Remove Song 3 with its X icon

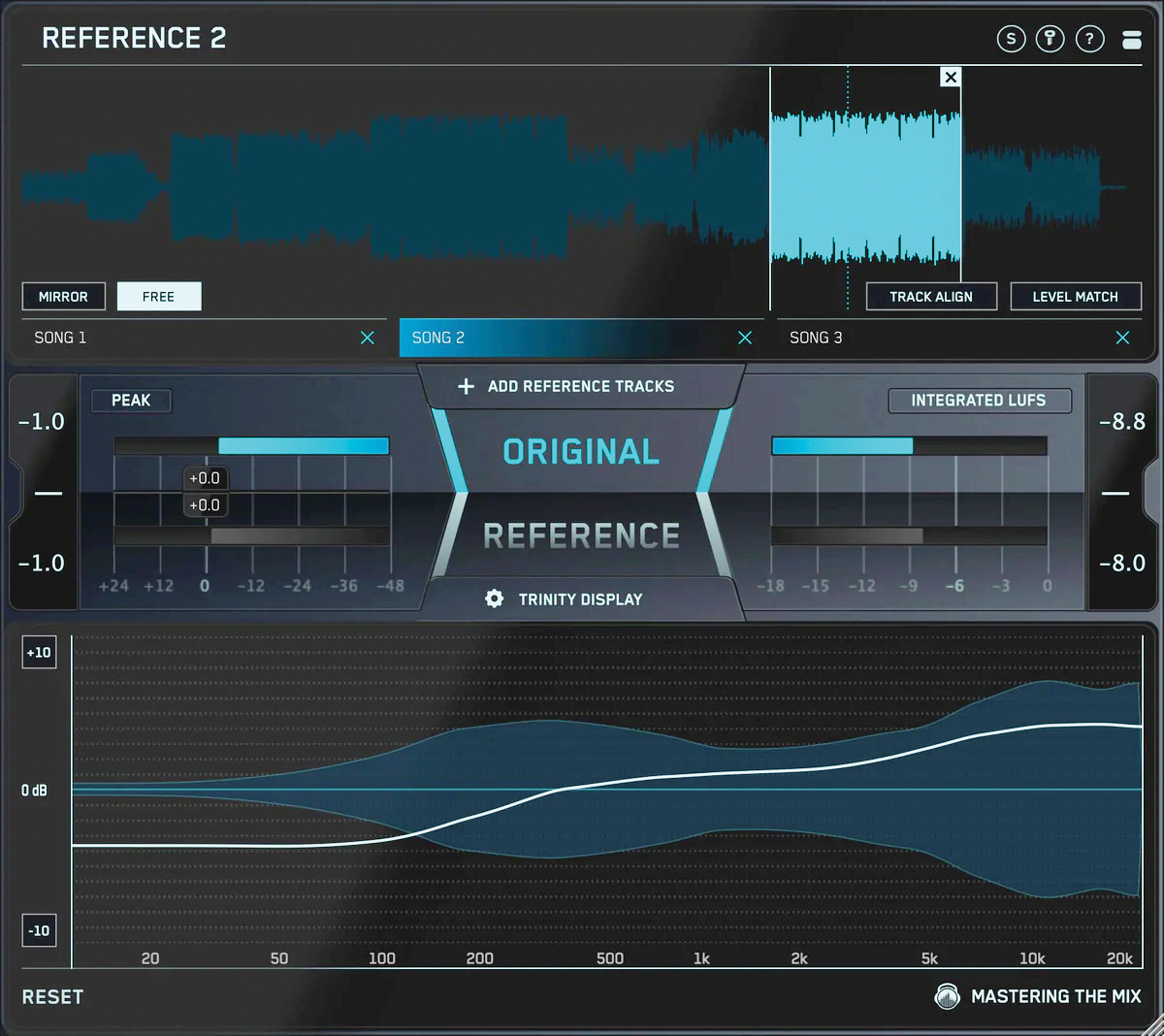[1122, 338]
